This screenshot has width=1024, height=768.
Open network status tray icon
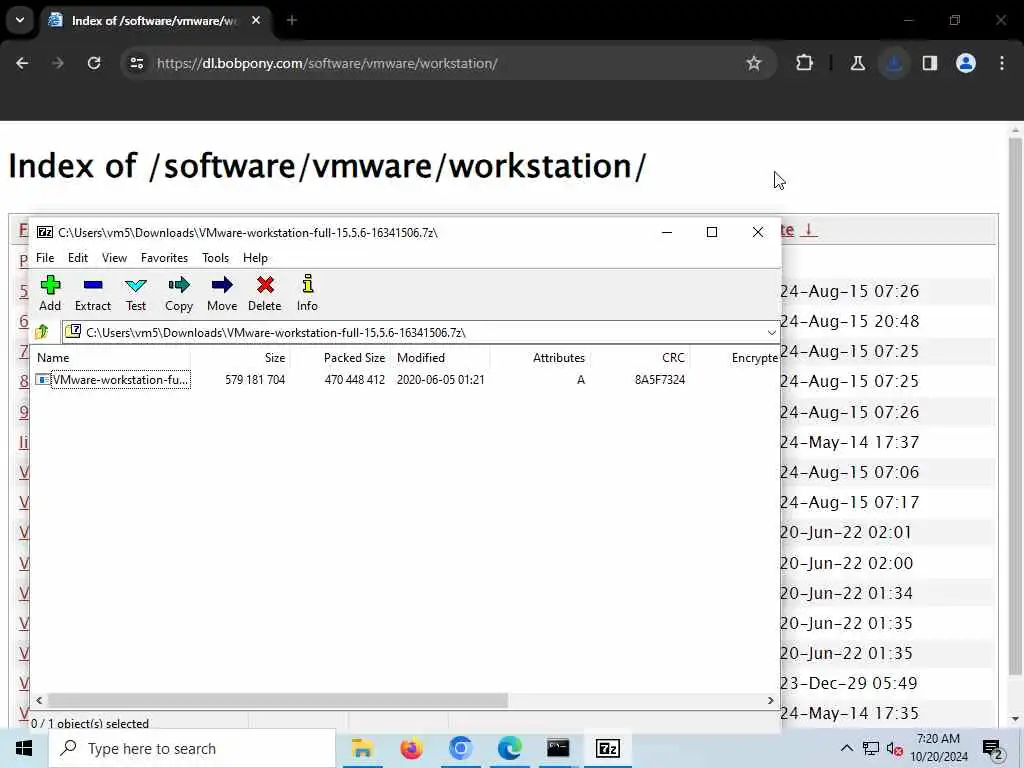pos(871,748)
